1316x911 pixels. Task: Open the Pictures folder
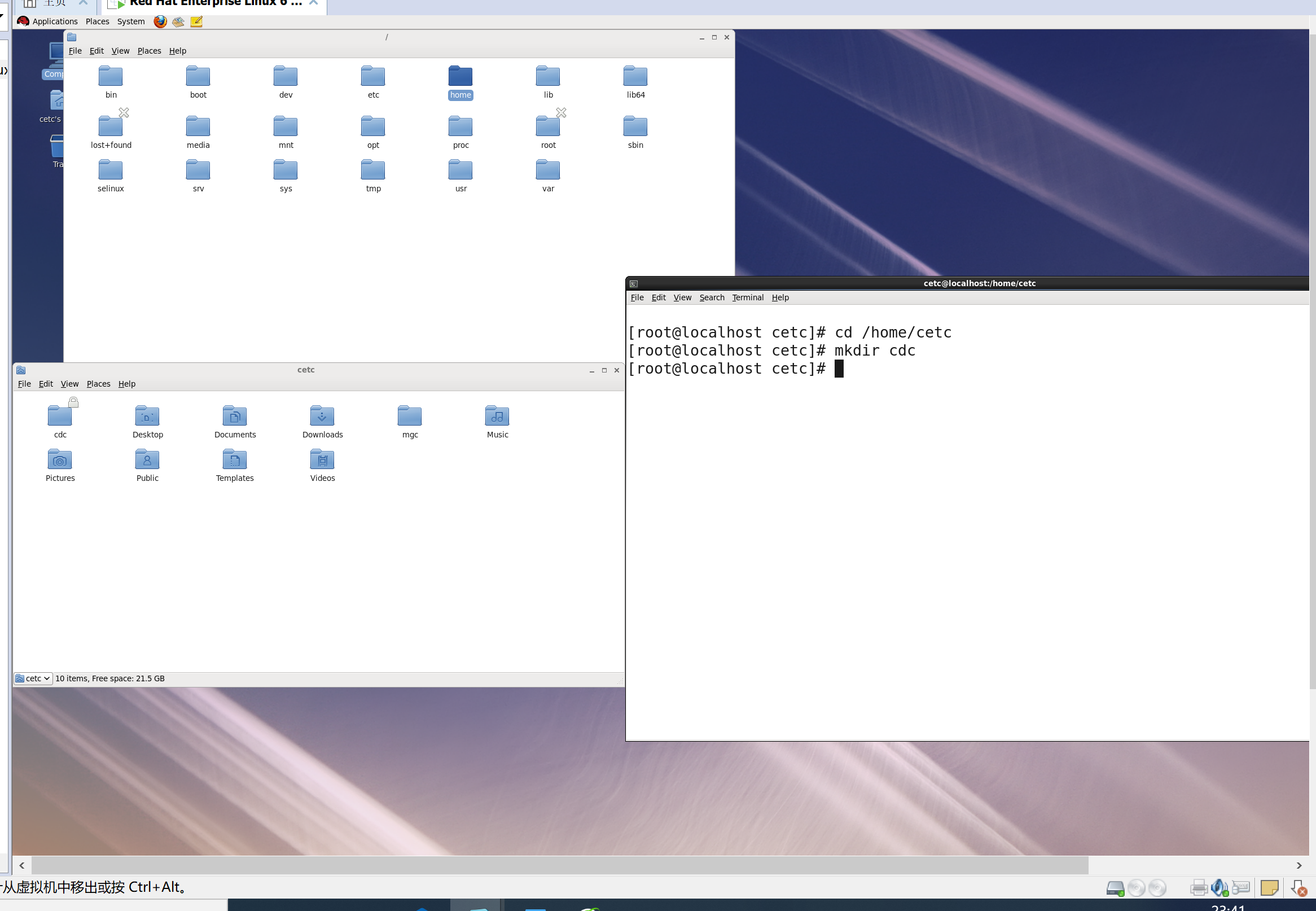[x=60, y=460]
